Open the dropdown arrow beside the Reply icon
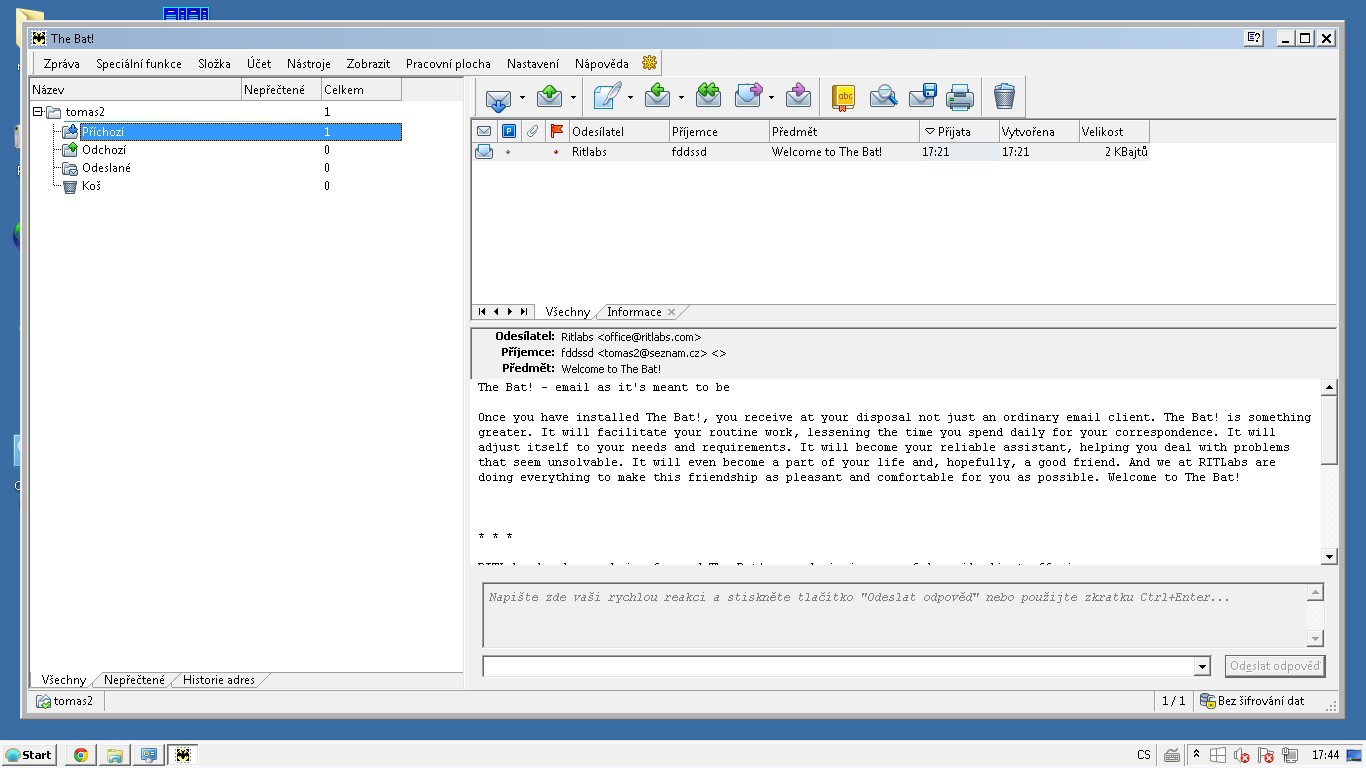This screenshot has width=1366, height=768. point(681,97)
